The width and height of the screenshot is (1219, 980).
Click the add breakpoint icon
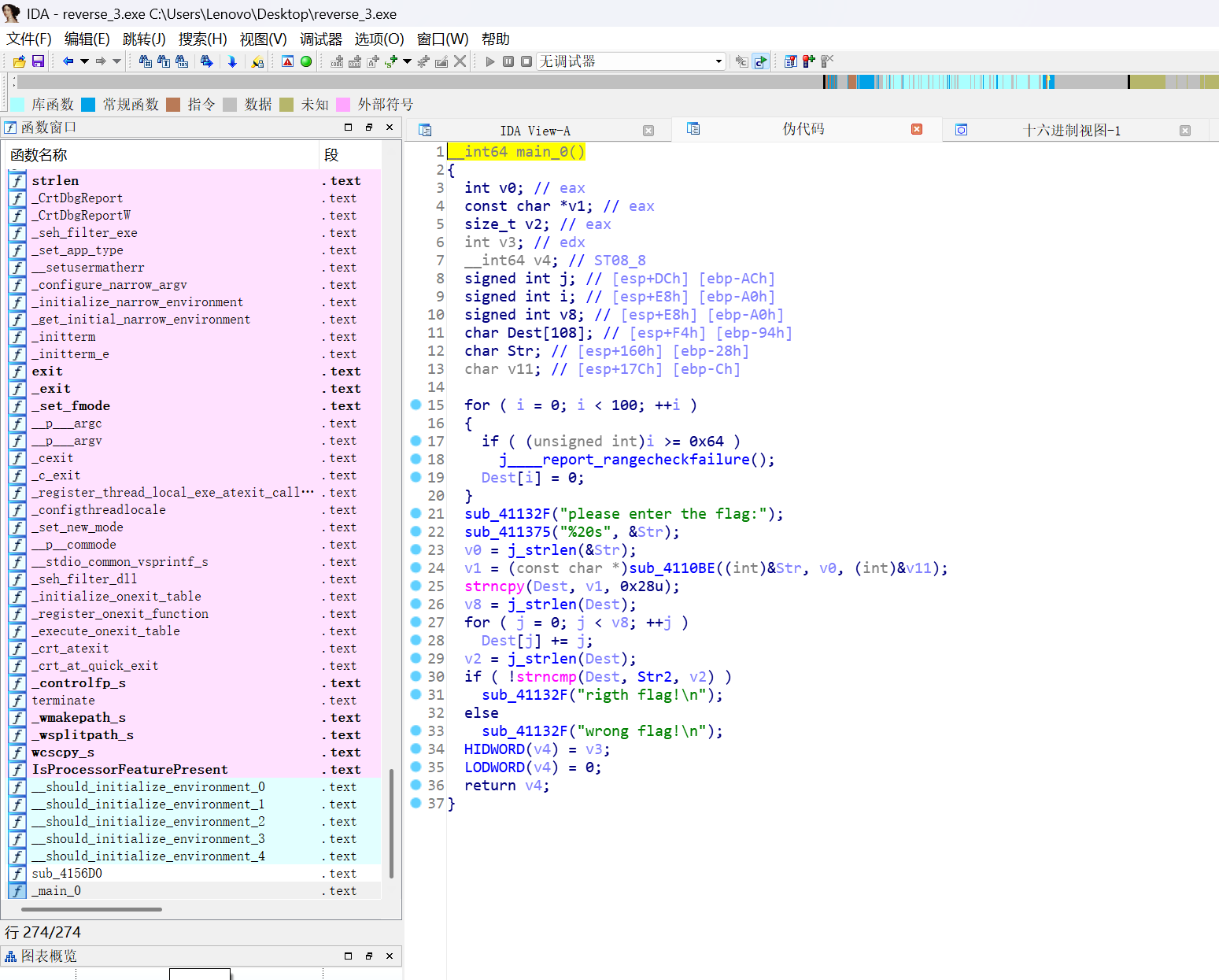pos(808,61)
